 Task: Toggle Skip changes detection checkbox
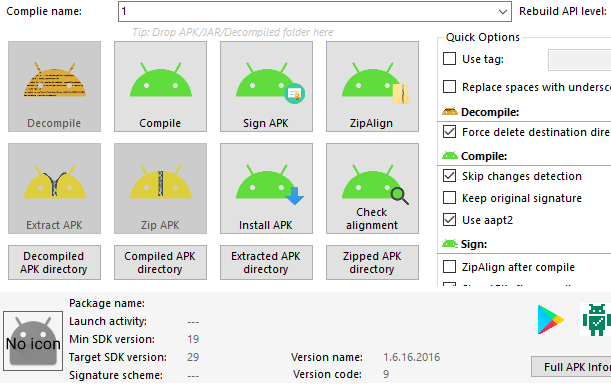tap(449, 176)
